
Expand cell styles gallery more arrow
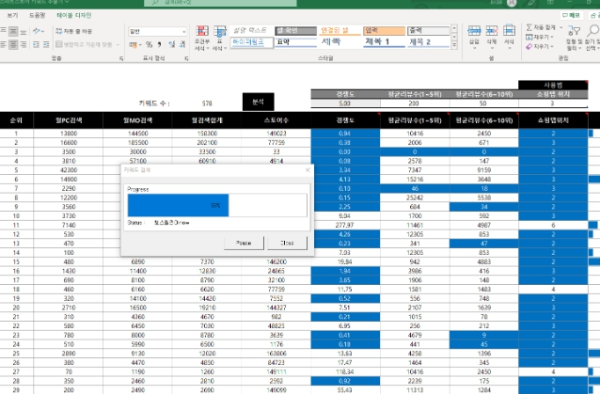click(x=454, y=45)
